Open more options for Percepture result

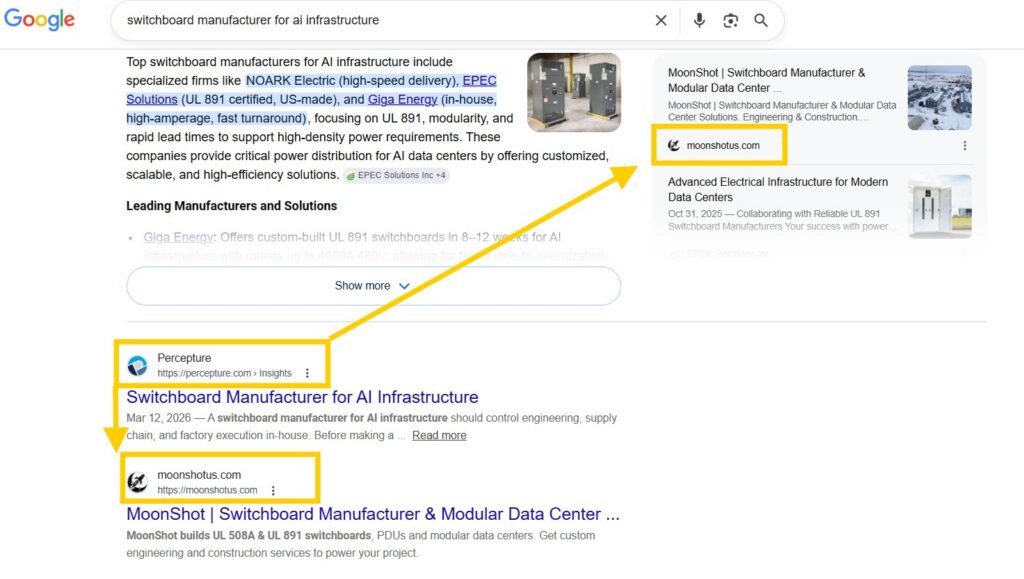tap(307, 373)
